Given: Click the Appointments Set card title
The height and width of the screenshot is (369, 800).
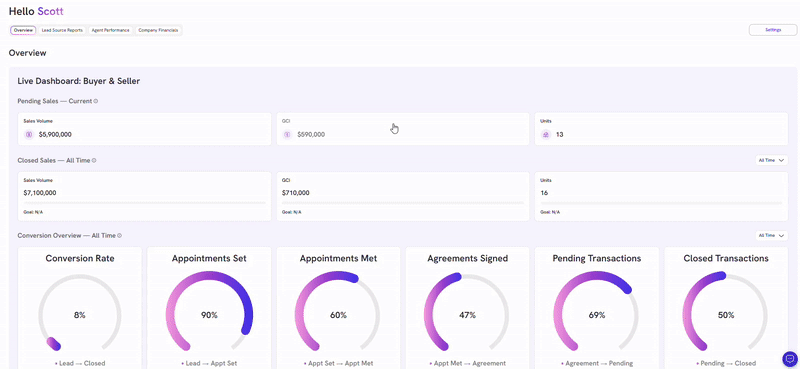Looking at the screenshot, I should pos(209,258).
